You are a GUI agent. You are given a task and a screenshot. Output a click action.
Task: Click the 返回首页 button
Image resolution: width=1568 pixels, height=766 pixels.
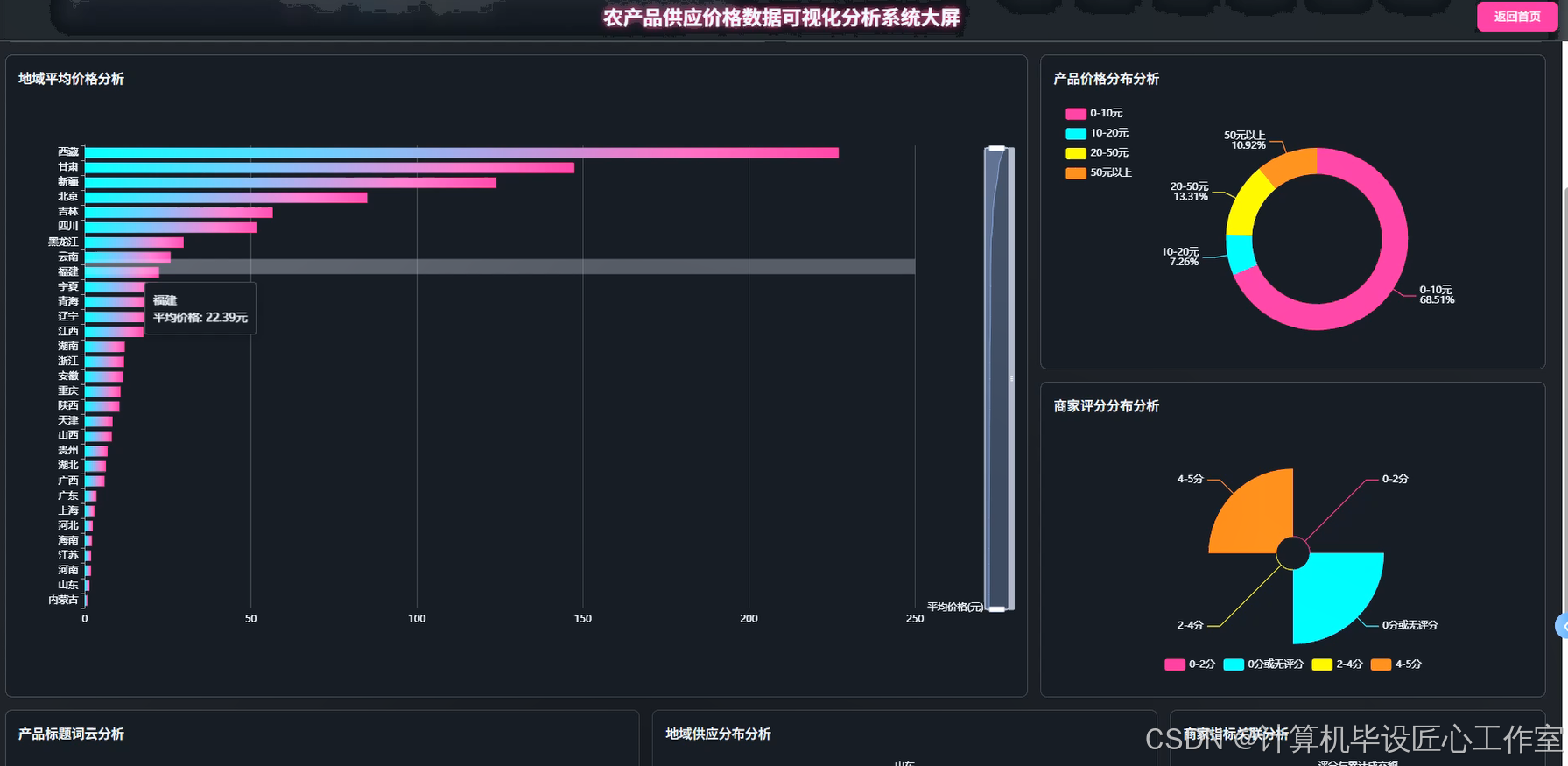pos(1516,17)
